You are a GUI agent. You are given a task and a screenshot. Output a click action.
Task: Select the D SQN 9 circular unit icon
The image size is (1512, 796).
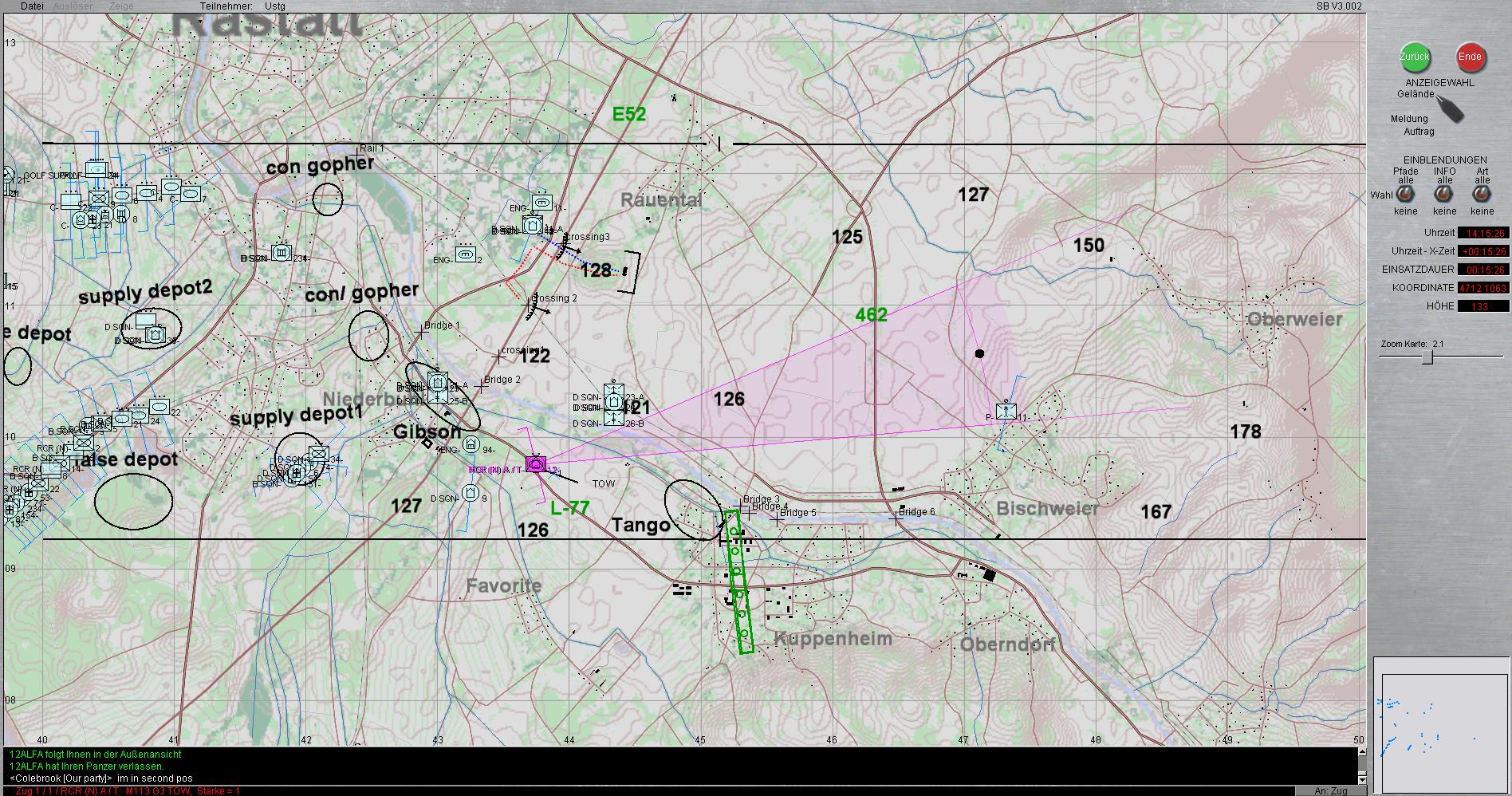pyautogui.click(x=471, y=495)
